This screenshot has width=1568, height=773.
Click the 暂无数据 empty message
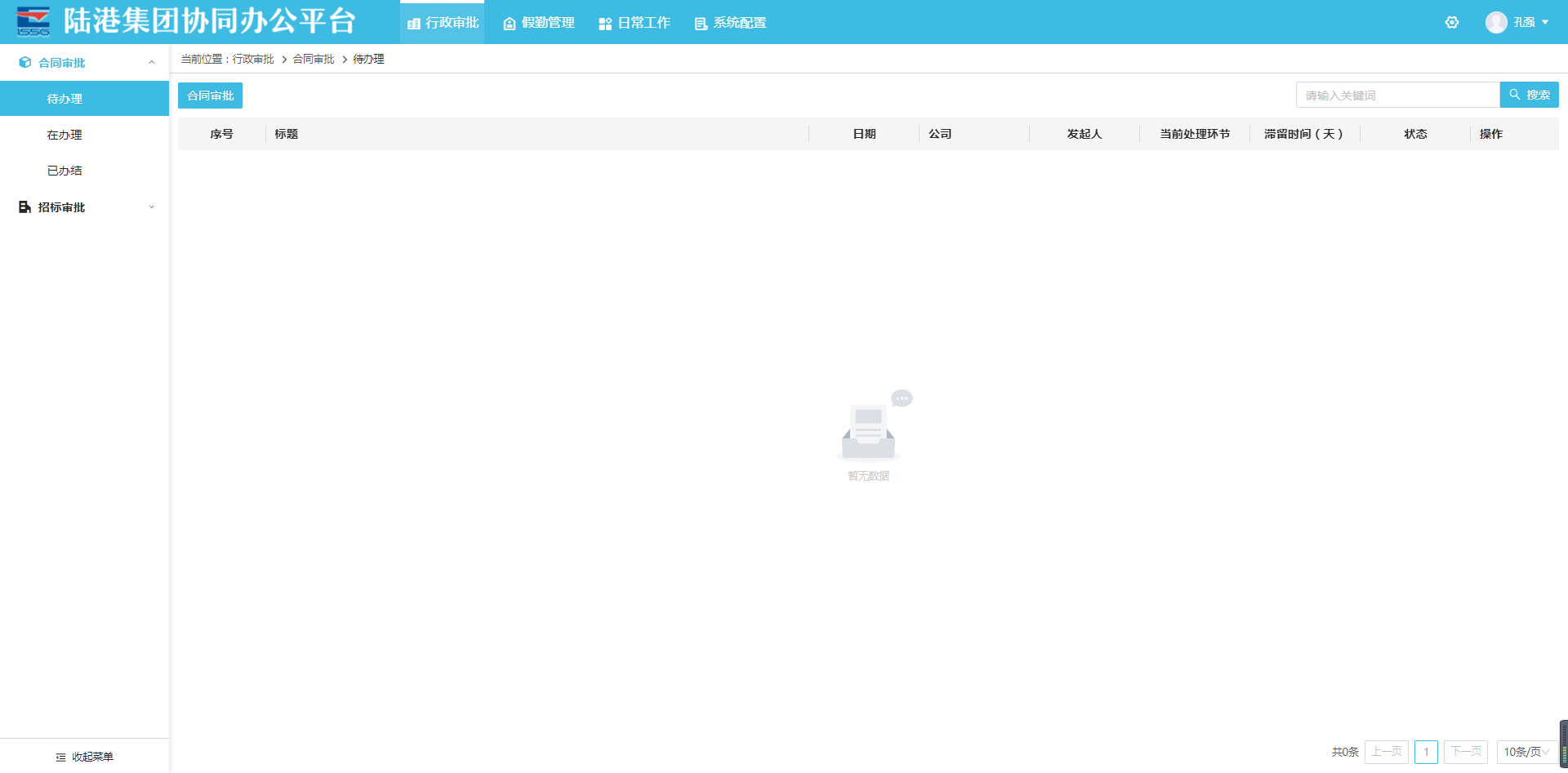click(x=868, y=476)
